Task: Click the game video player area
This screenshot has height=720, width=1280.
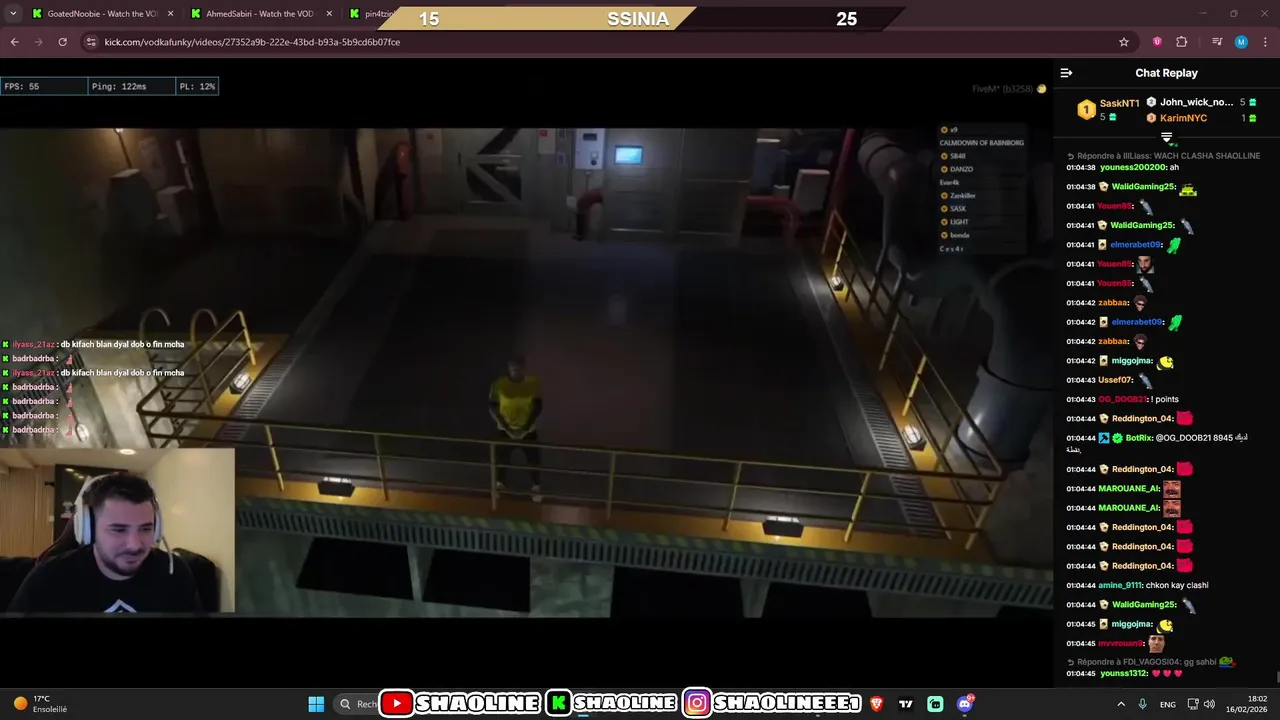Action: click(x=526, y=370)
